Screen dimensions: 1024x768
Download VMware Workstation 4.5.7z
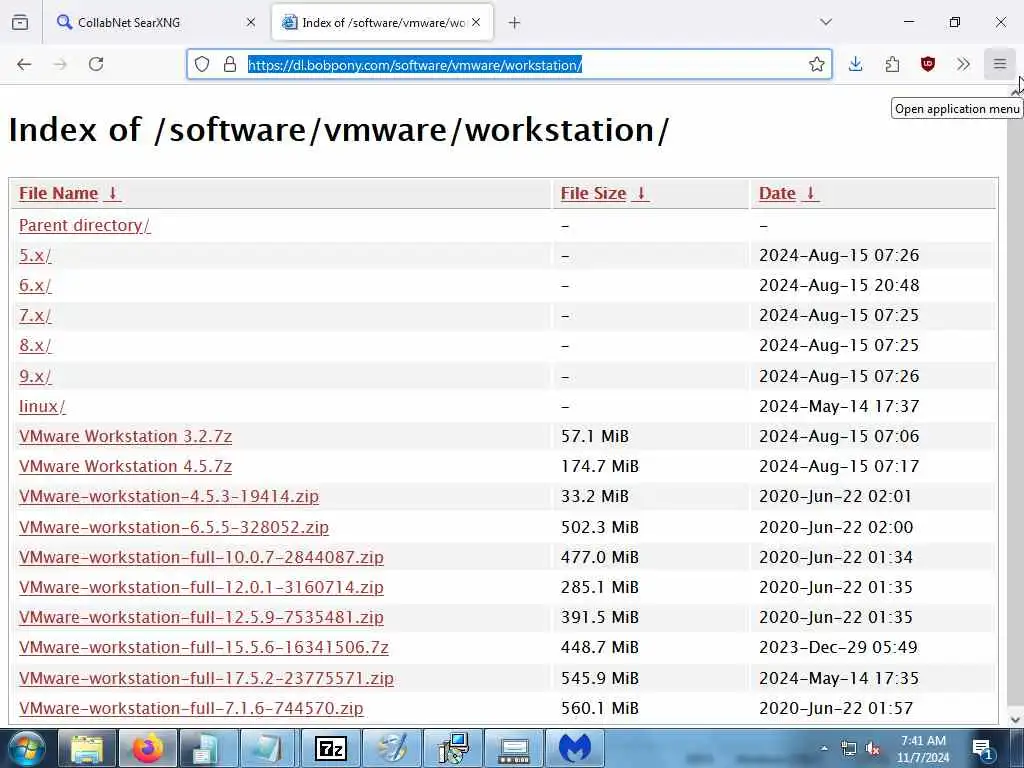click(125, 466)
